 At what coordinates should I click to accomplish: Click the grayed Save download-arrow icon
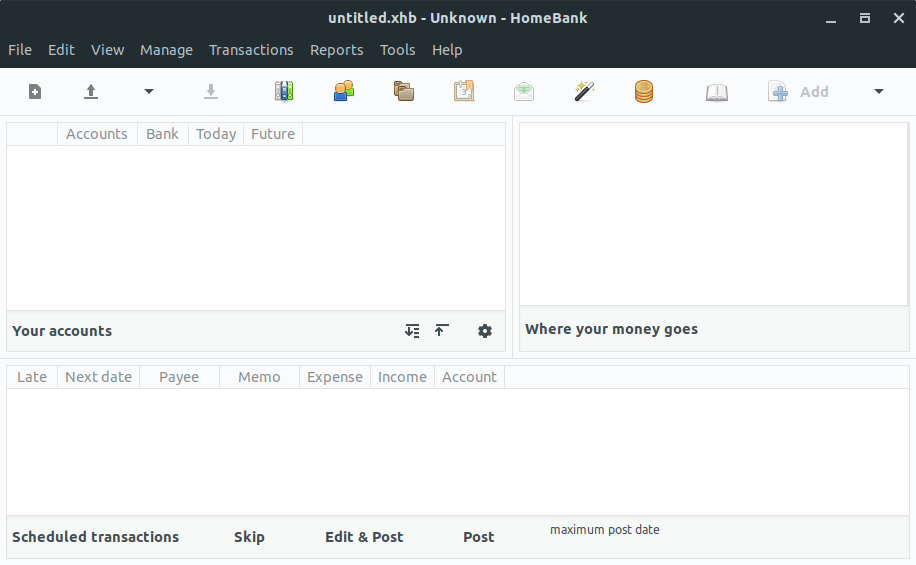211,92
